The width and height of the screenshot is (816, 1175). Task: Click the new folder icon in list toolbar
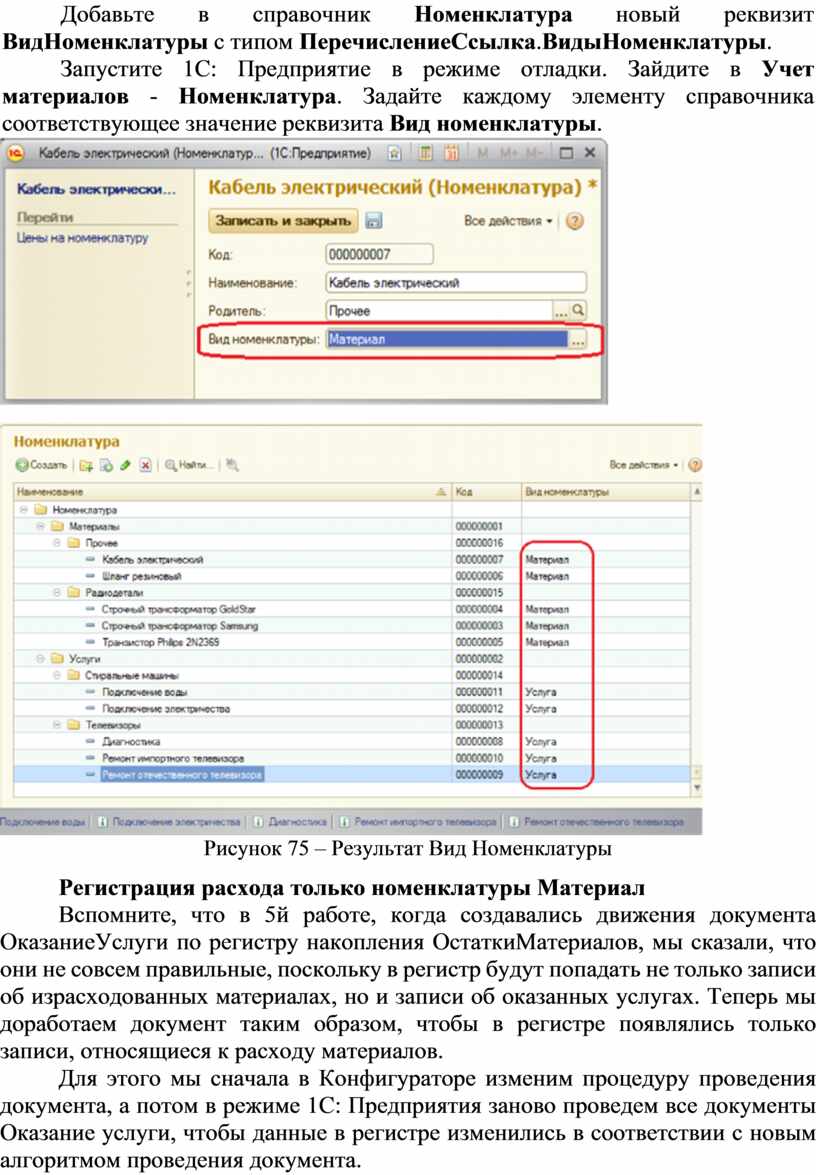point(87,465)
